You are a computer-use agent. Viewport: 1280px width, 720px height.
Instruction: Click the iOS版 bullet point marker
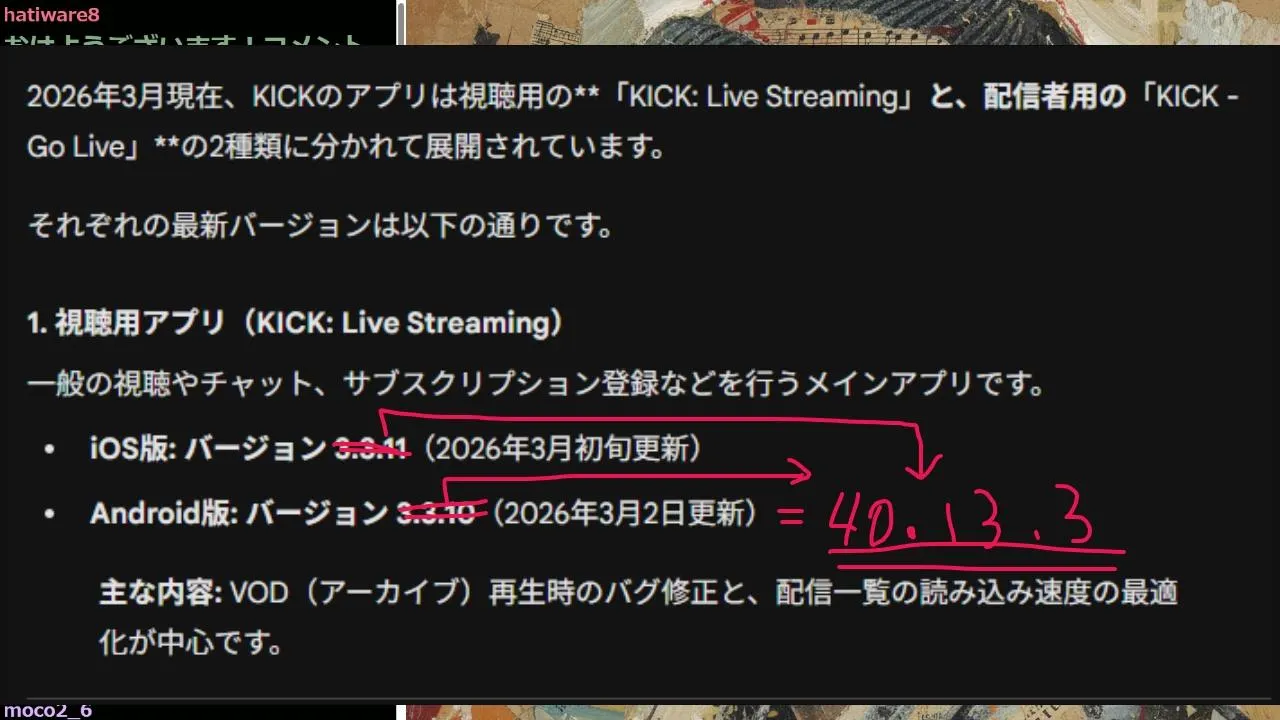[49, 449]
